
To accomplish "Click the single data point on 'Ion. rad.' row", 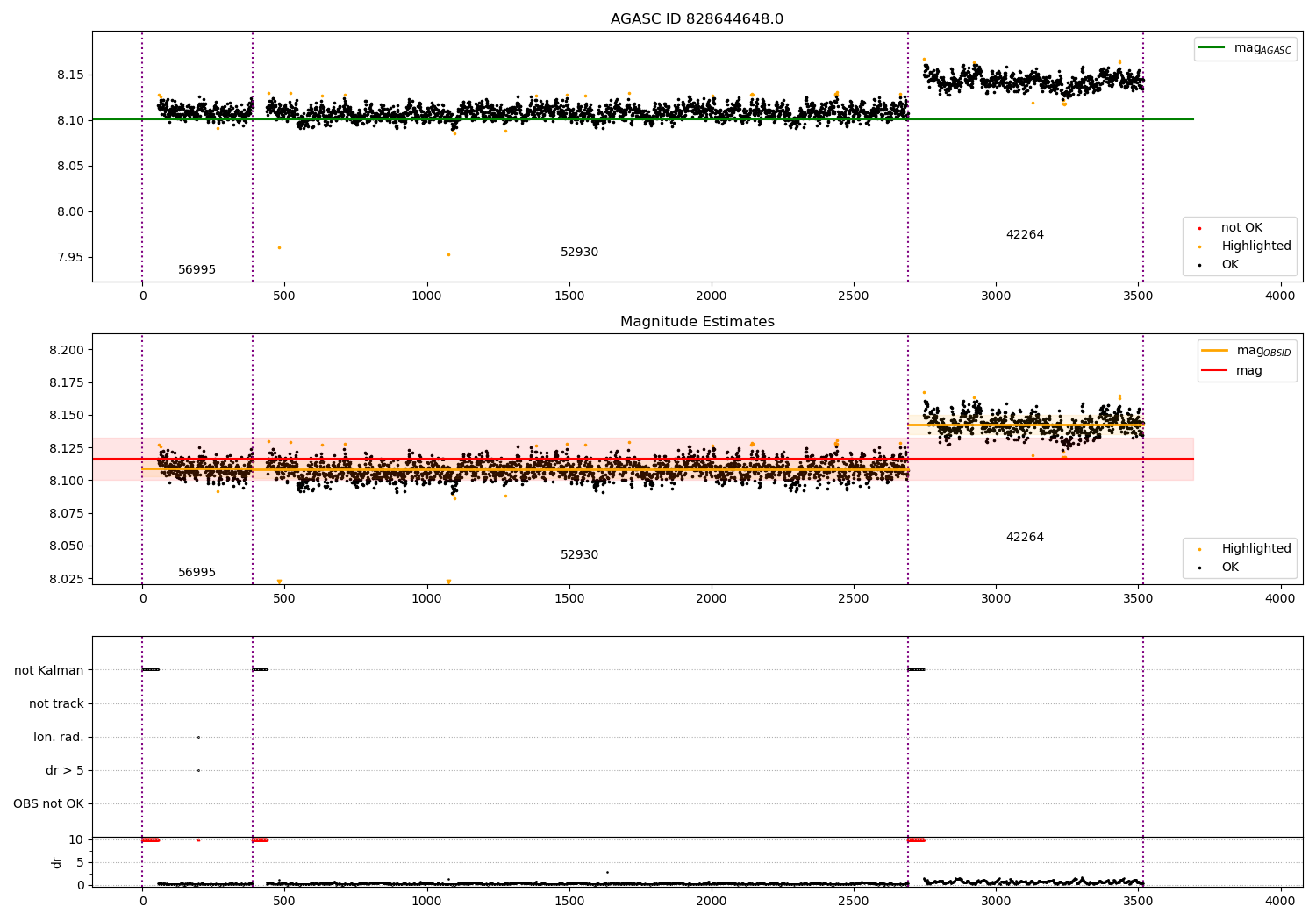I will pos(198,737).
